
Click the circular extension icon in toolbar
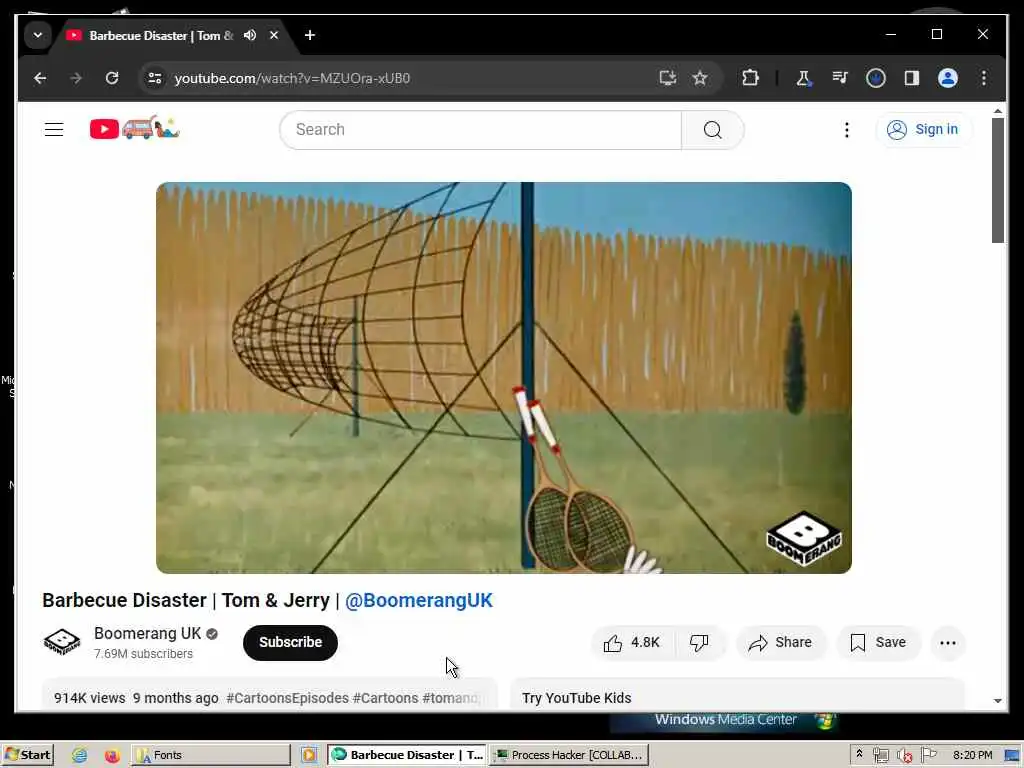point(876,78)
